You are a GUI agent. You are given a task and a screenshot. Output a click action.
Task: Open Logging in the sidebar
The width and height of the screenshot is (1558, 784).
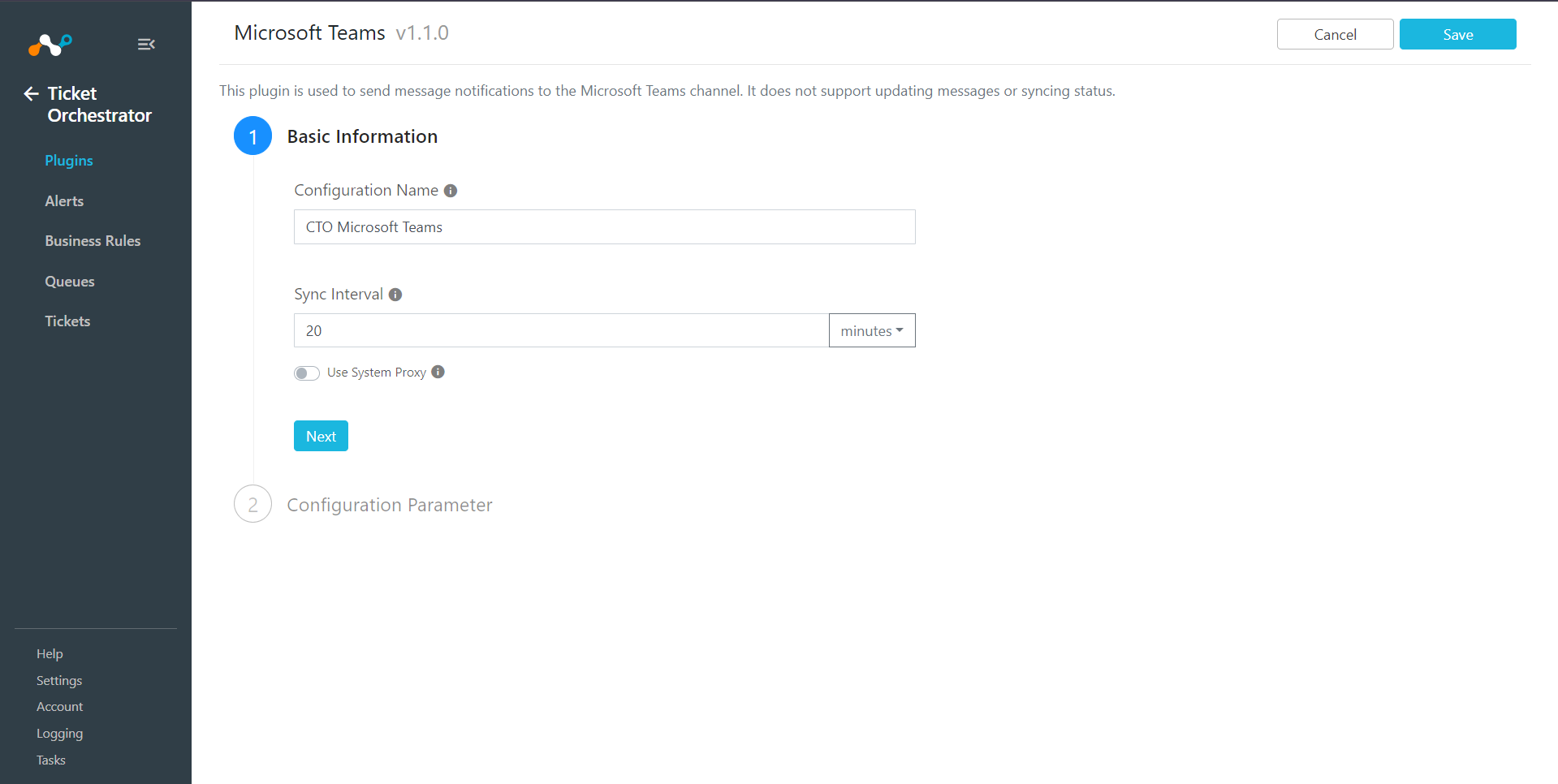click(59, 734)
